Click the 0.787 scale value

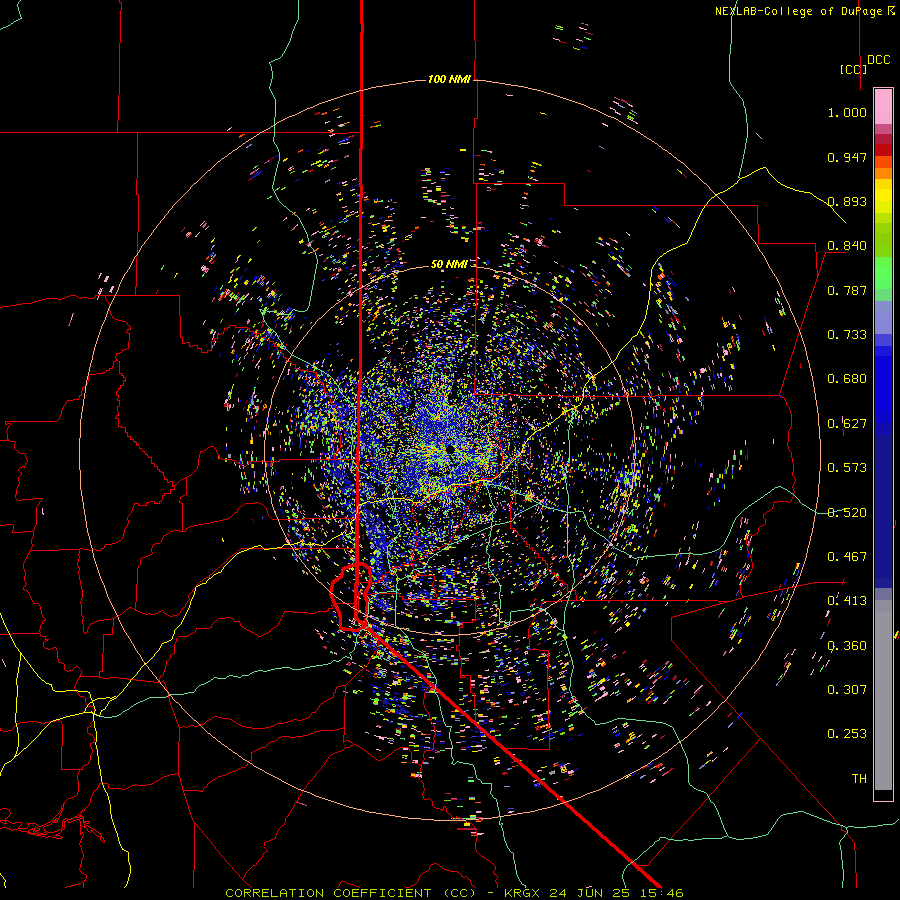(847, 290)
